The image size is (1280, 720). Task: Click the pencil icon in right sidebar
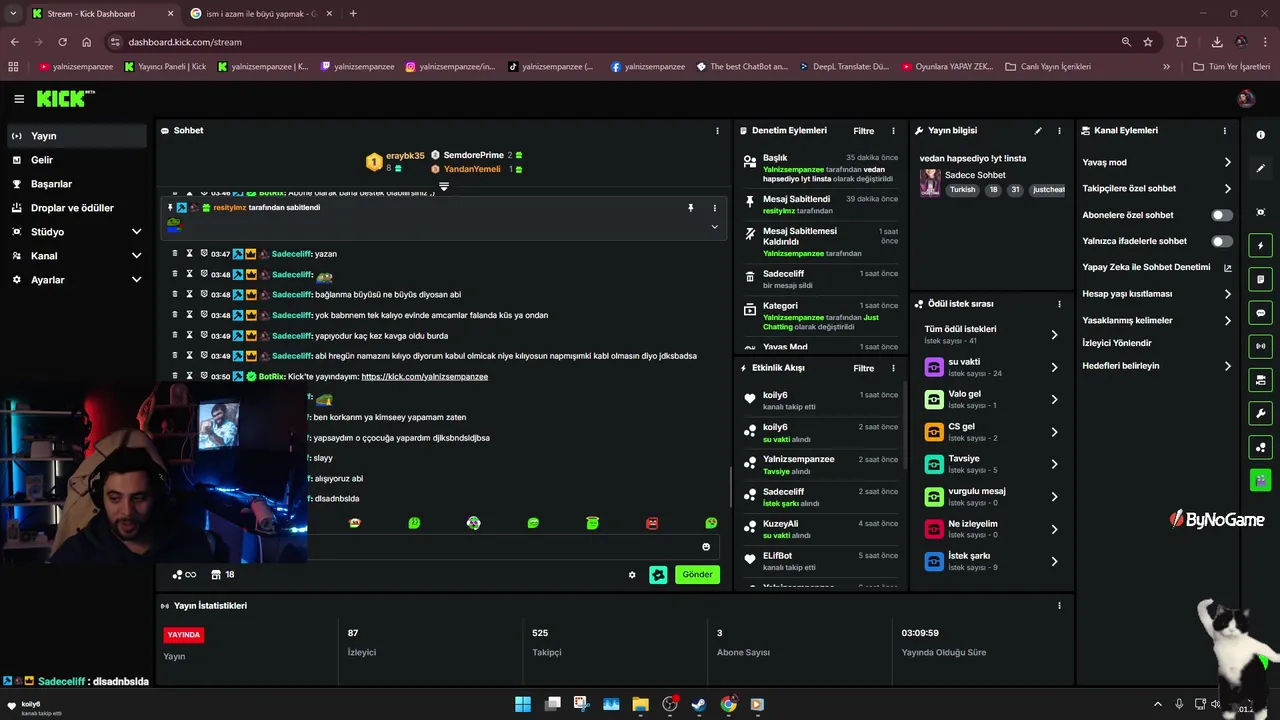[1260, 168]
